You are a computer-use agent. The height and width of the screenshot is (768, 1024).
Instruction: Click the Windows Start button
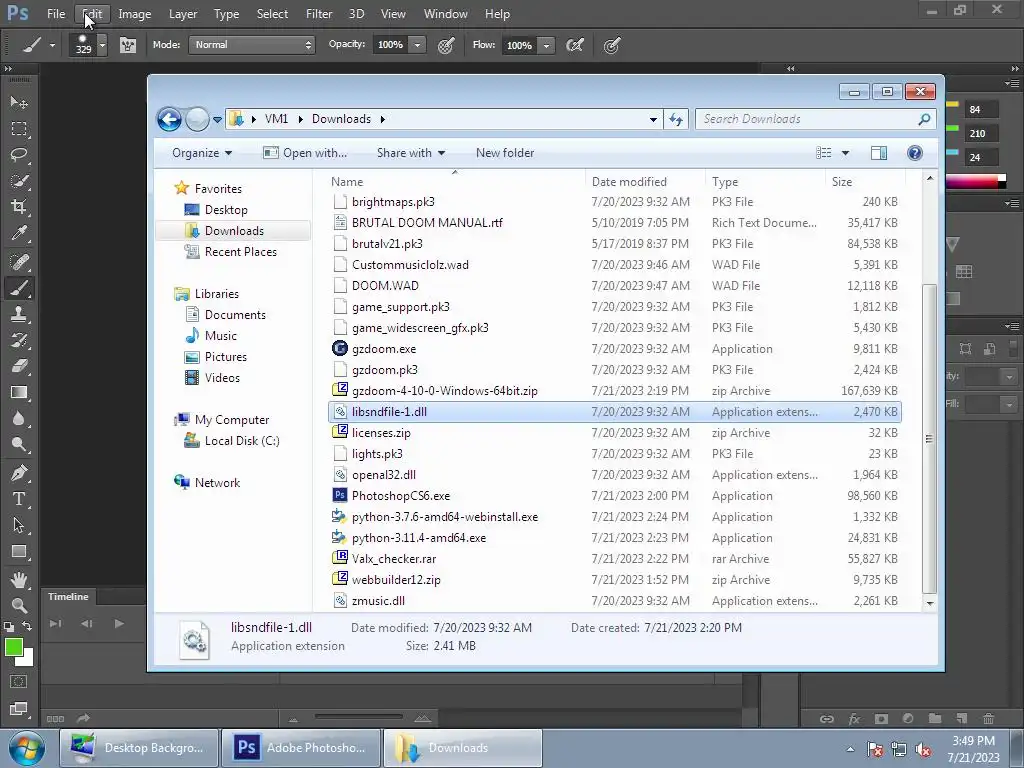(27, 748)
